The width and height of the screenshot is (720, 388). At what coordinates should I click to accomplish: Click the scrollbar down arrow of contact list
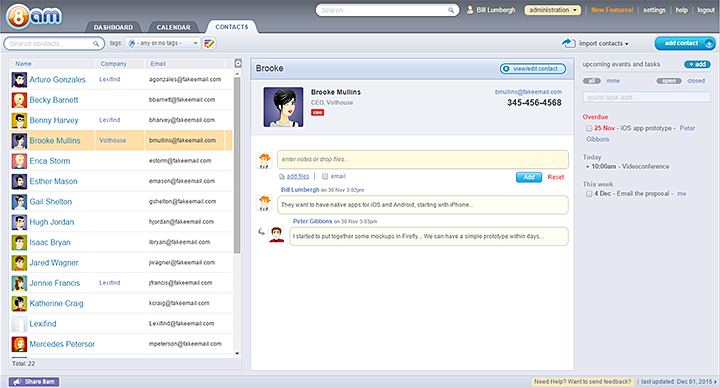[x=237, y=354]
